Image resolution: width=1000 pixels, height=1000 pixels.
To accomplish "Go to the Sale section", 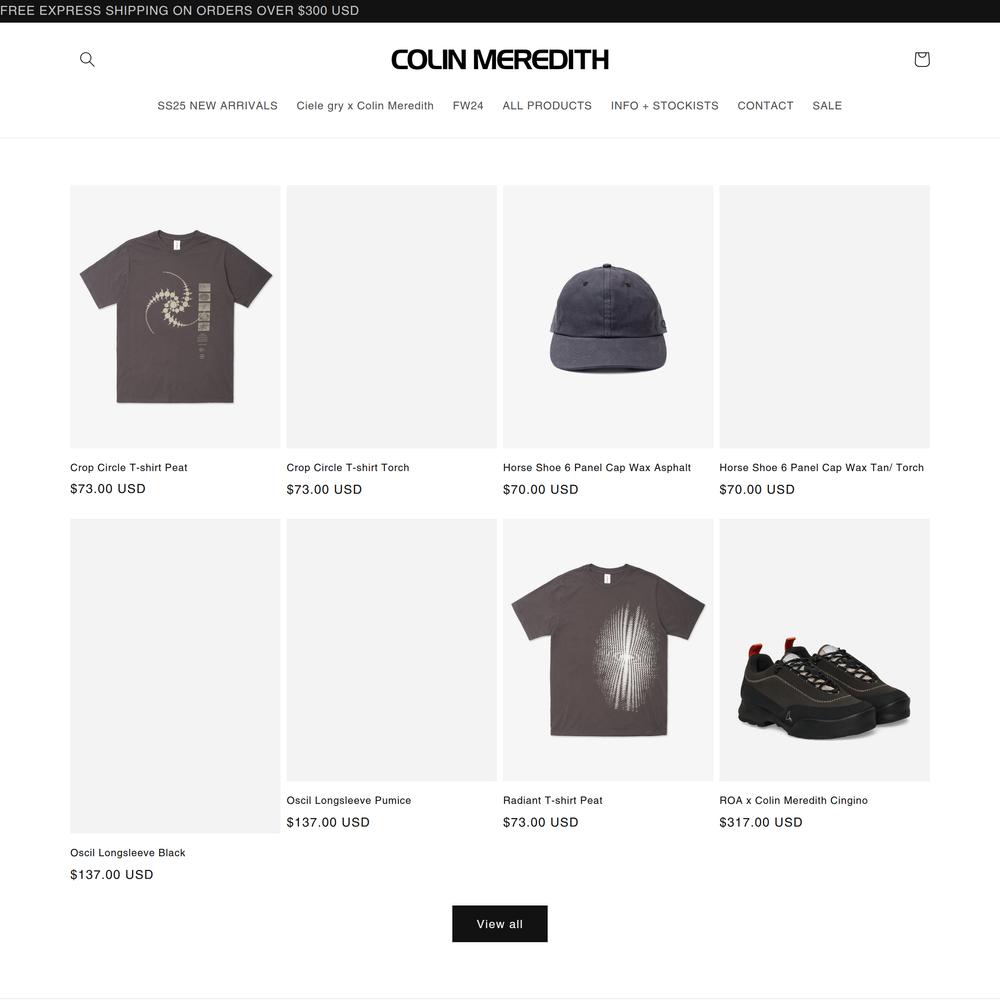I will tap(827, 106).
